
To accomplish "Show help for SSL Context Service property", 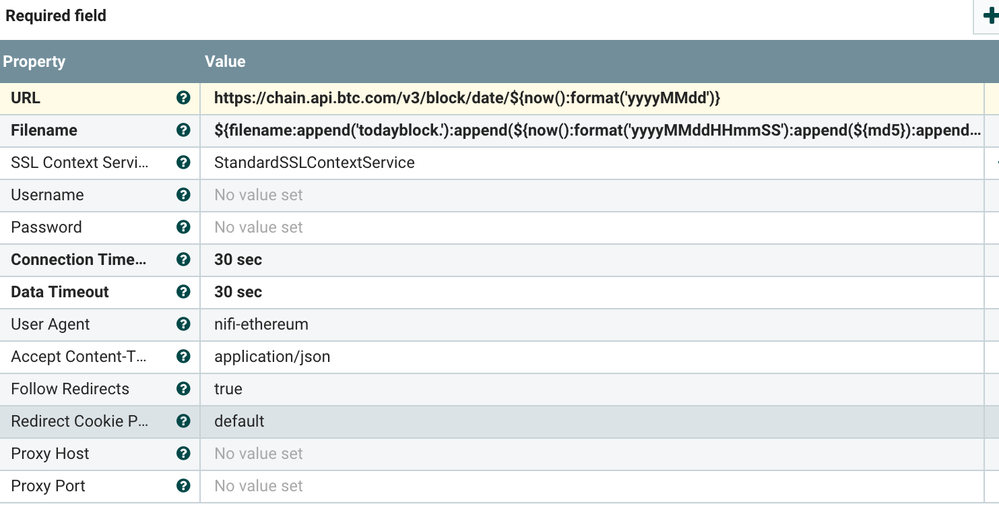I will [x=183, y=162].
